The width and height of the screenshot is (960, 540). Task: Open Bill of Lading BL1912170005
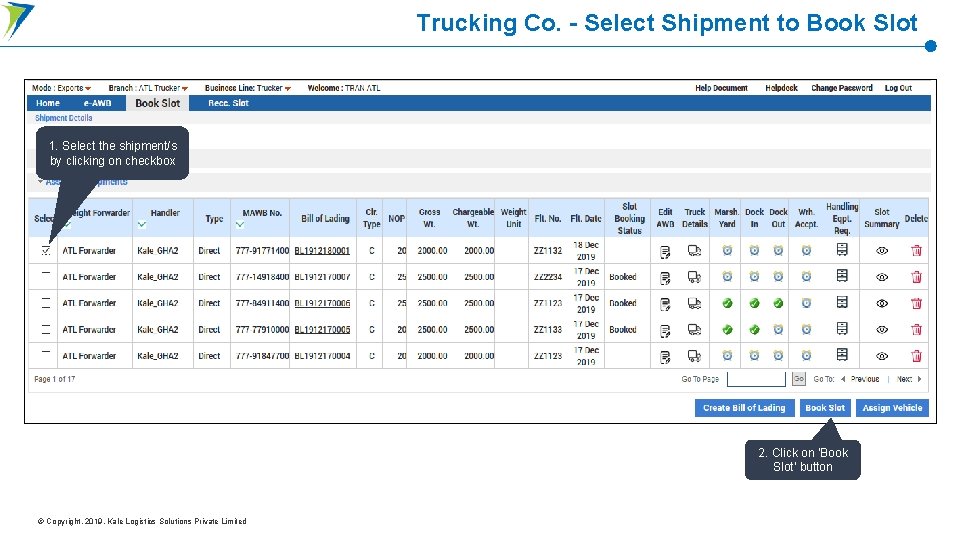(x=322, y=330)
